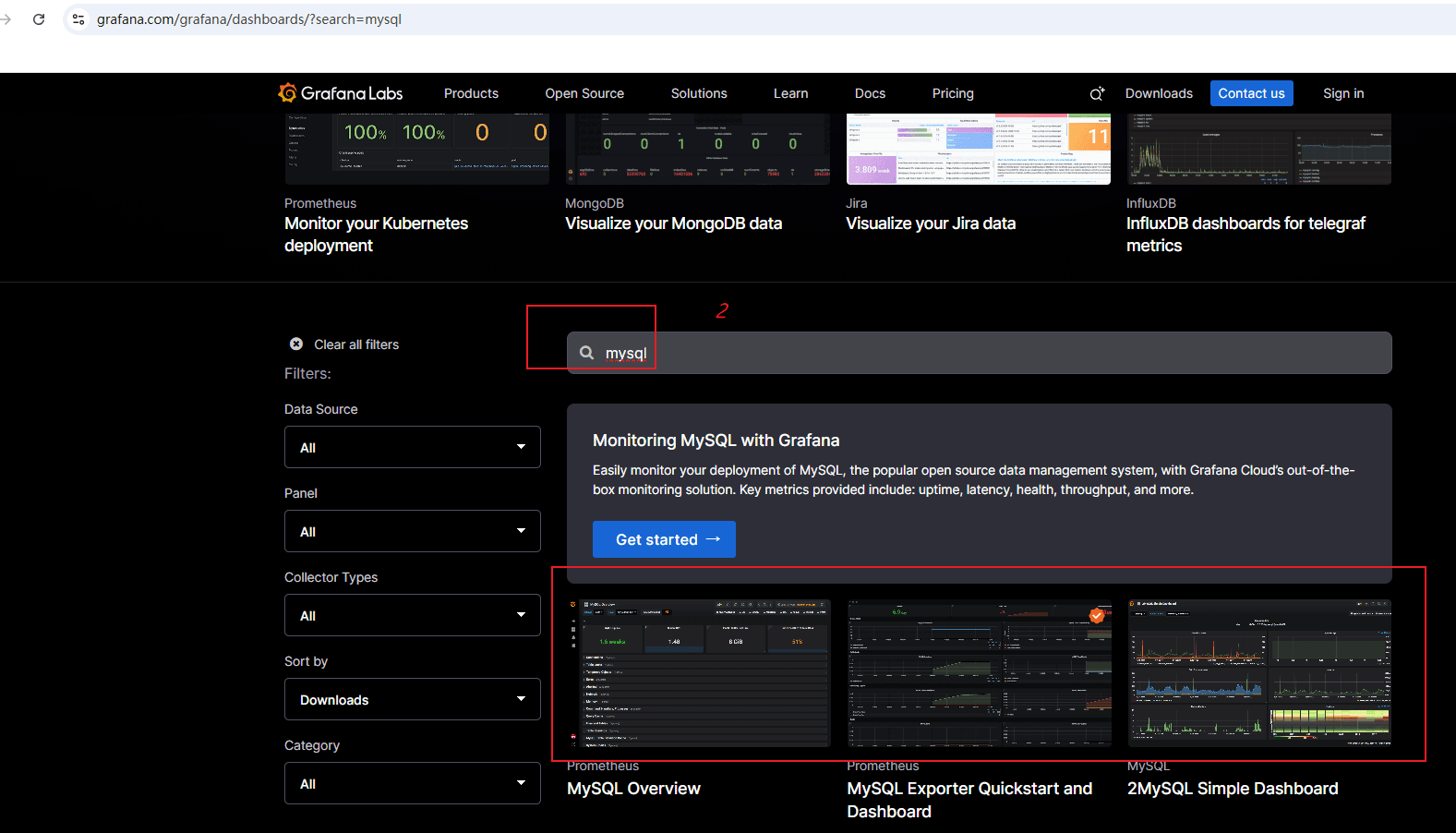Screen dimensions: 1456x833
Task: Open Visualize your Jira data link
Action: (931, 223)
